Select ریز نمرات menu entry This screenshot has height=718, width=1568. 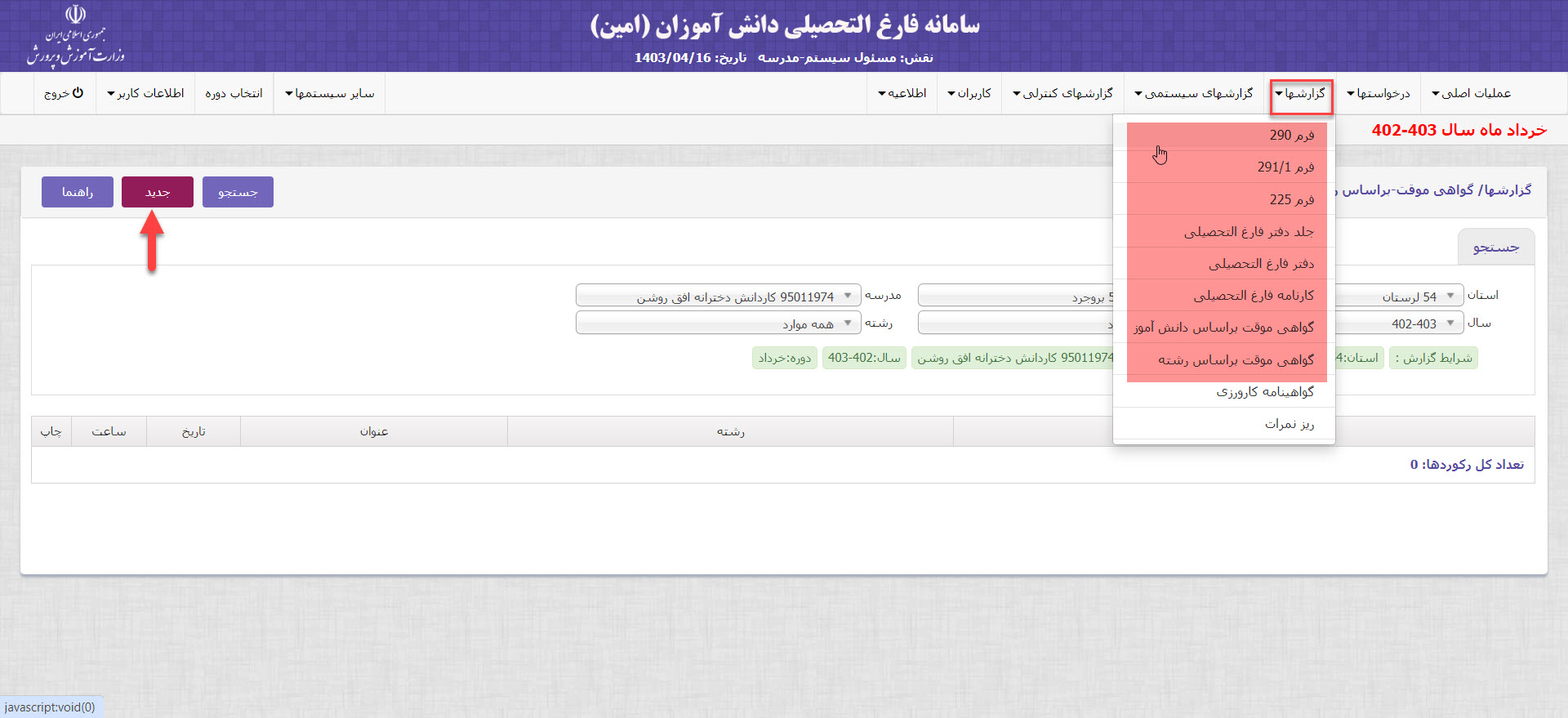coord(1289,424)
